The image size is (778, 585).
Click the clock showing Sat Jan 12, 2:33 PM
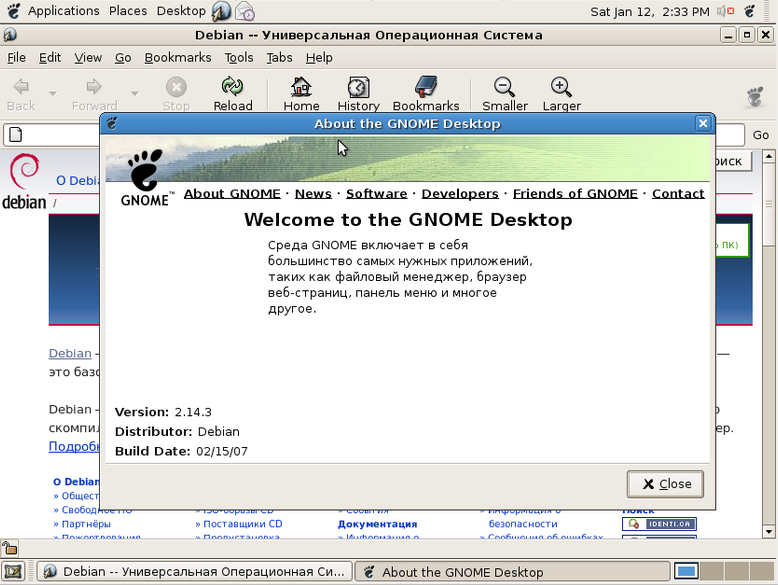[649, 11]
